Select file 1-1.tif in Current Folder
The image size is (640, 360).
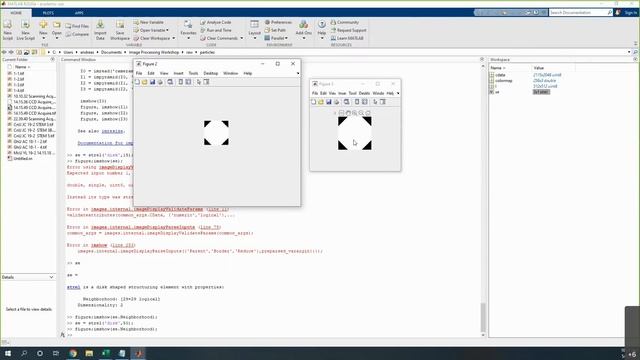coord(19,73)
